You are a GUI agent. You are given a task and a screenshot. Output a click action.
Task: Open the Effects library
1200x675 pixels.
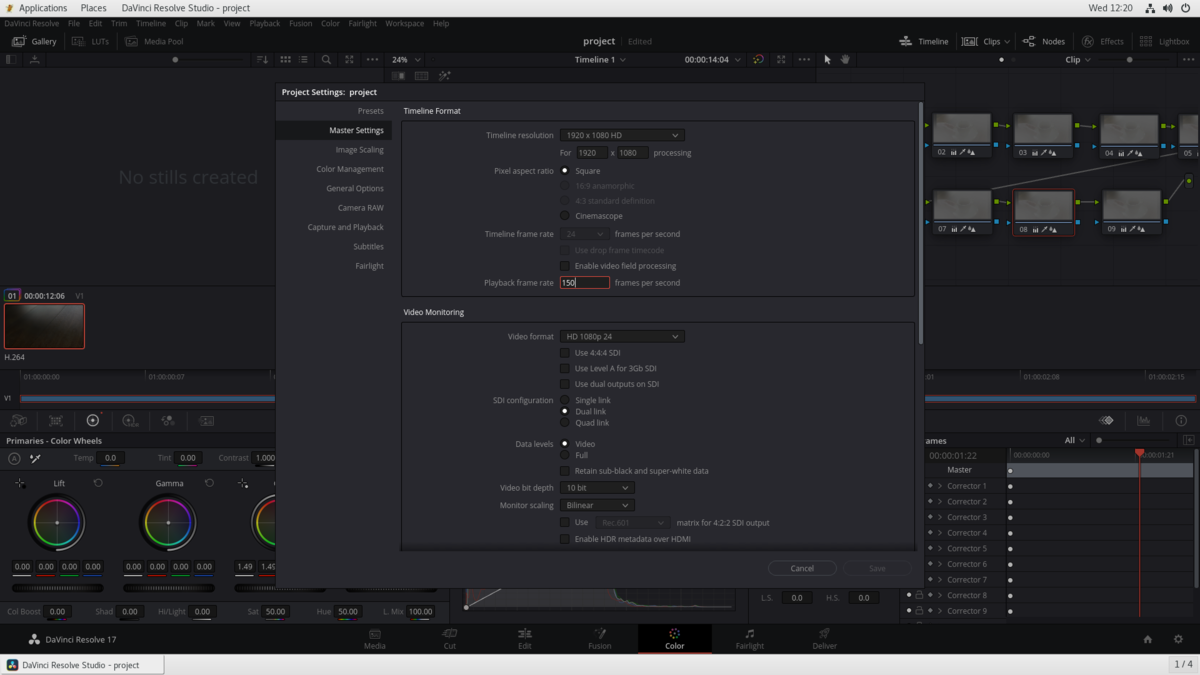(x=1102, y=41)
